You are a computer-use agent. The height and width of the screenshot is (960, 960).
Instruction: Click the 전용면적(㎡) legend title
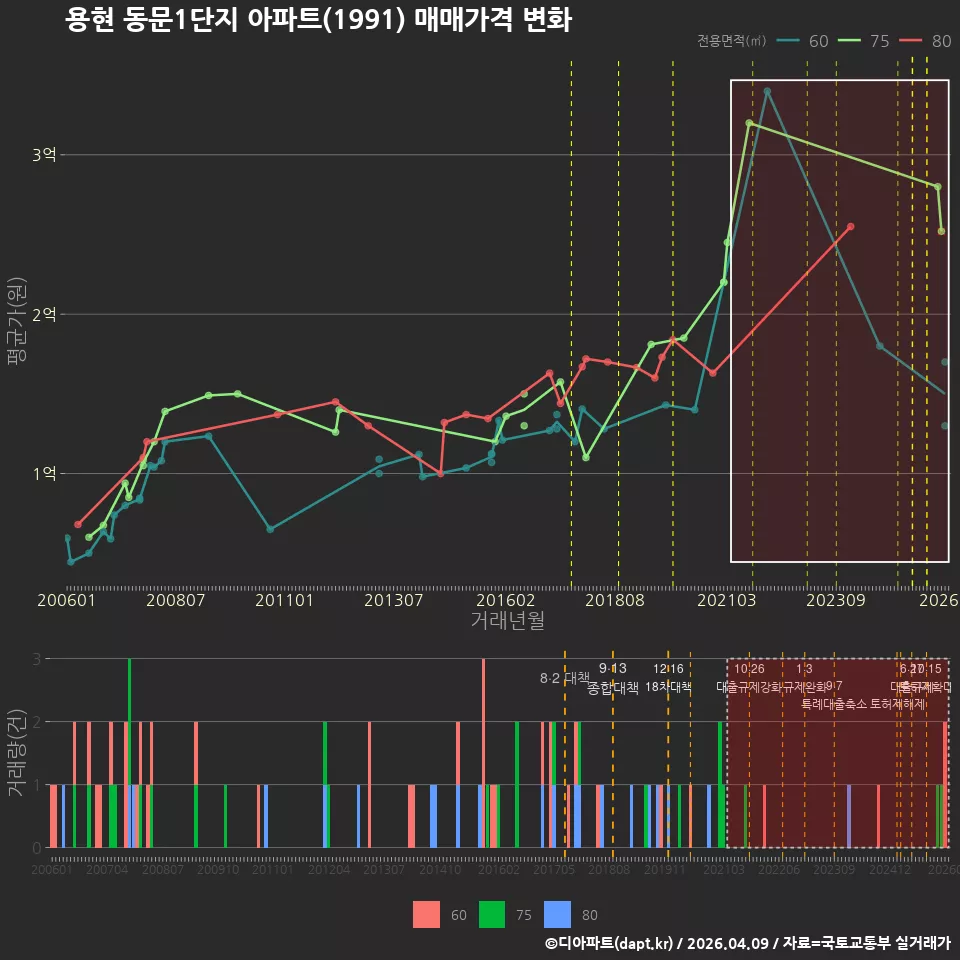pyautogui.click(x=732, y=41)
